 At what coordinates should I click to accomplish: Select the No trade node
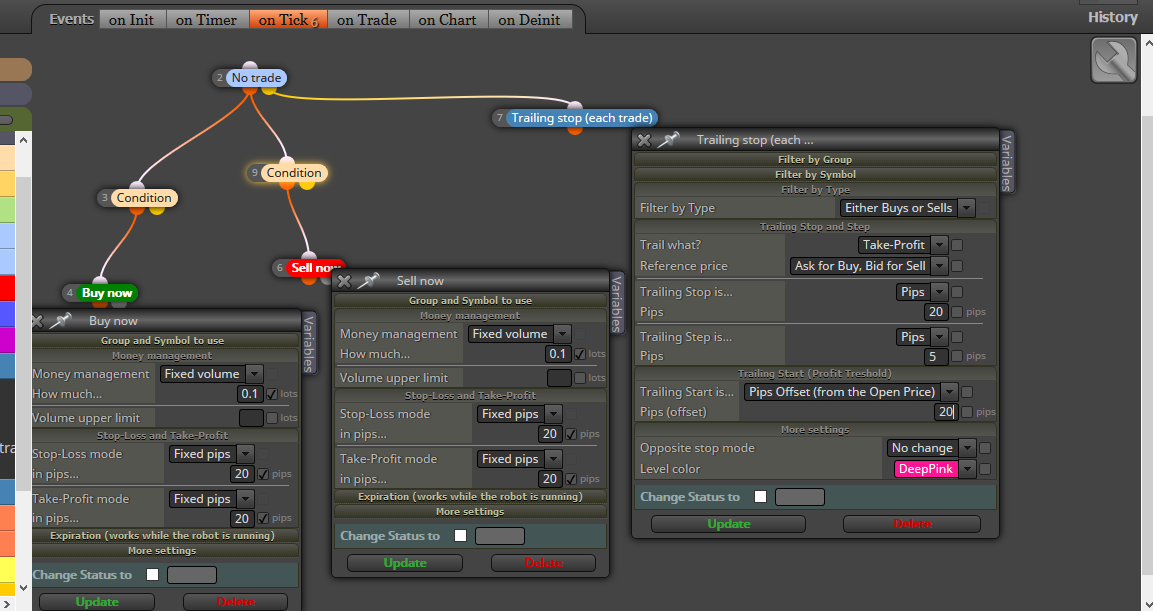coord(256,78)
